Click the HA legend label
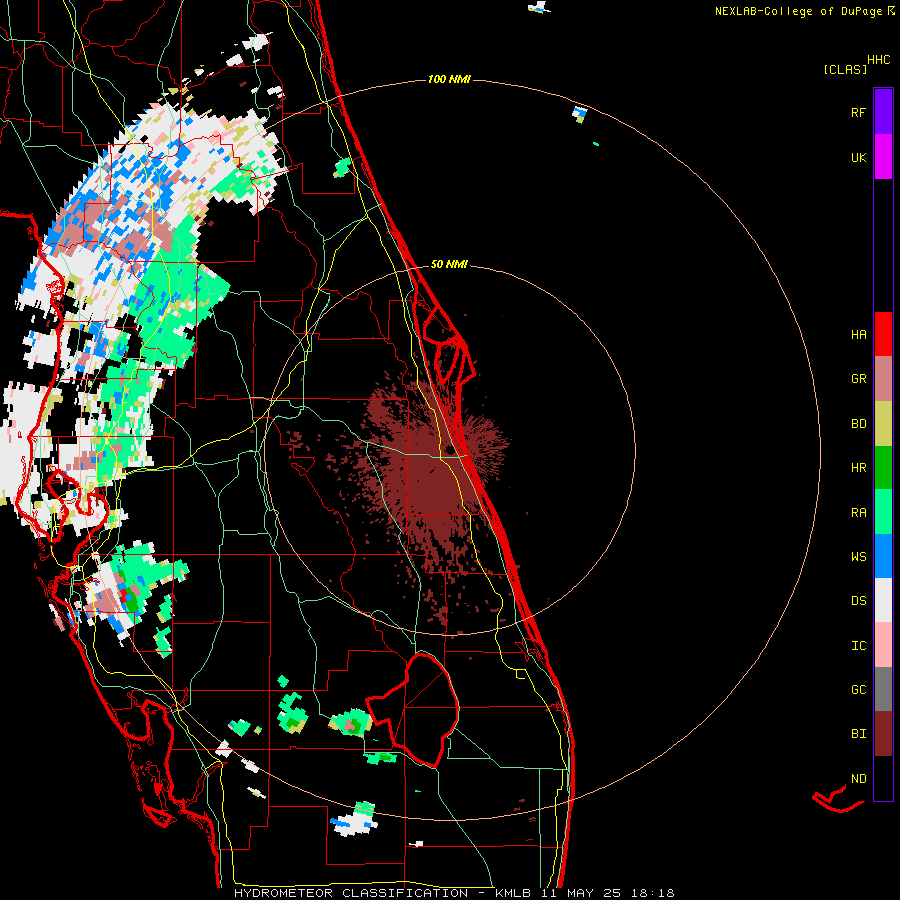 (858, 335)
